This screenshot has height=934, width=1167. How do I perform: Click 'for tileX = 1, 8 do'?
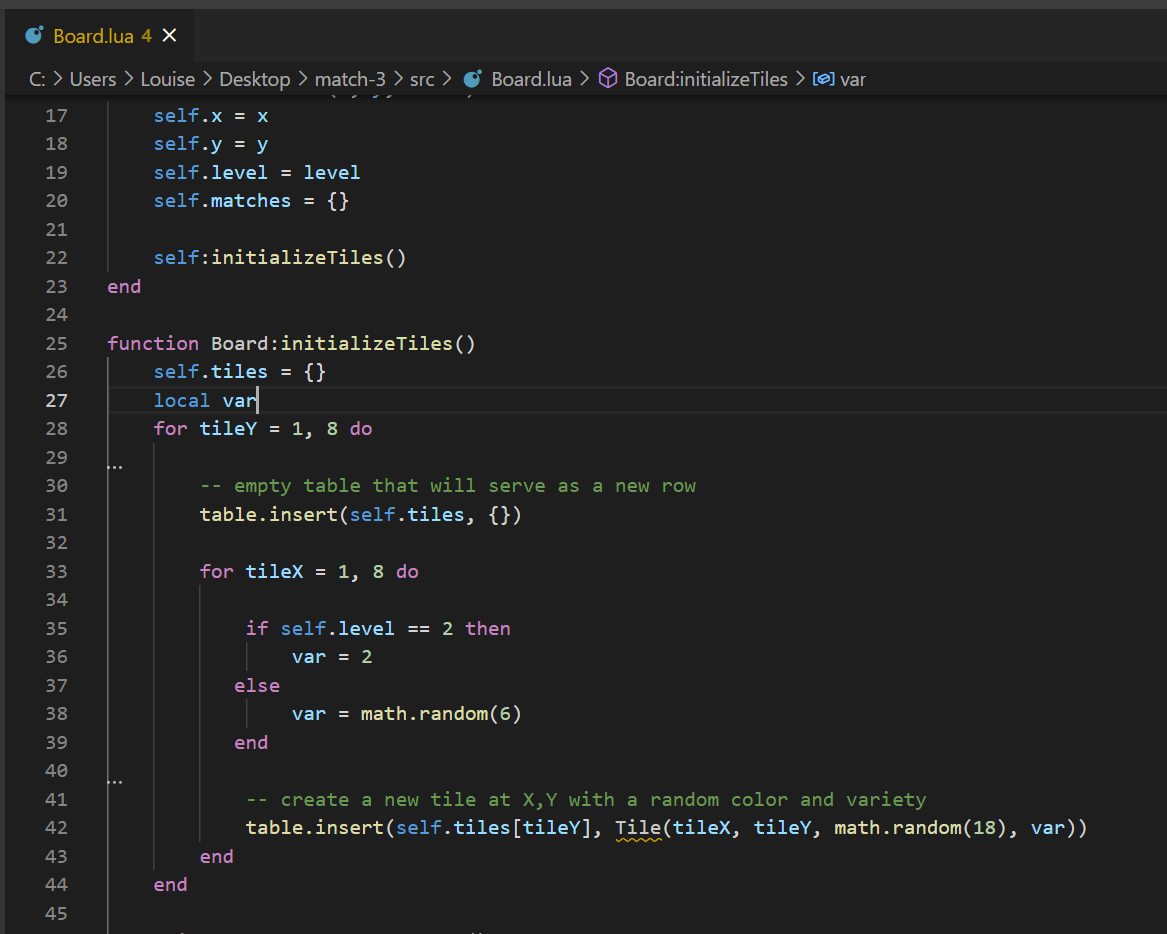[x=309, y=572]
